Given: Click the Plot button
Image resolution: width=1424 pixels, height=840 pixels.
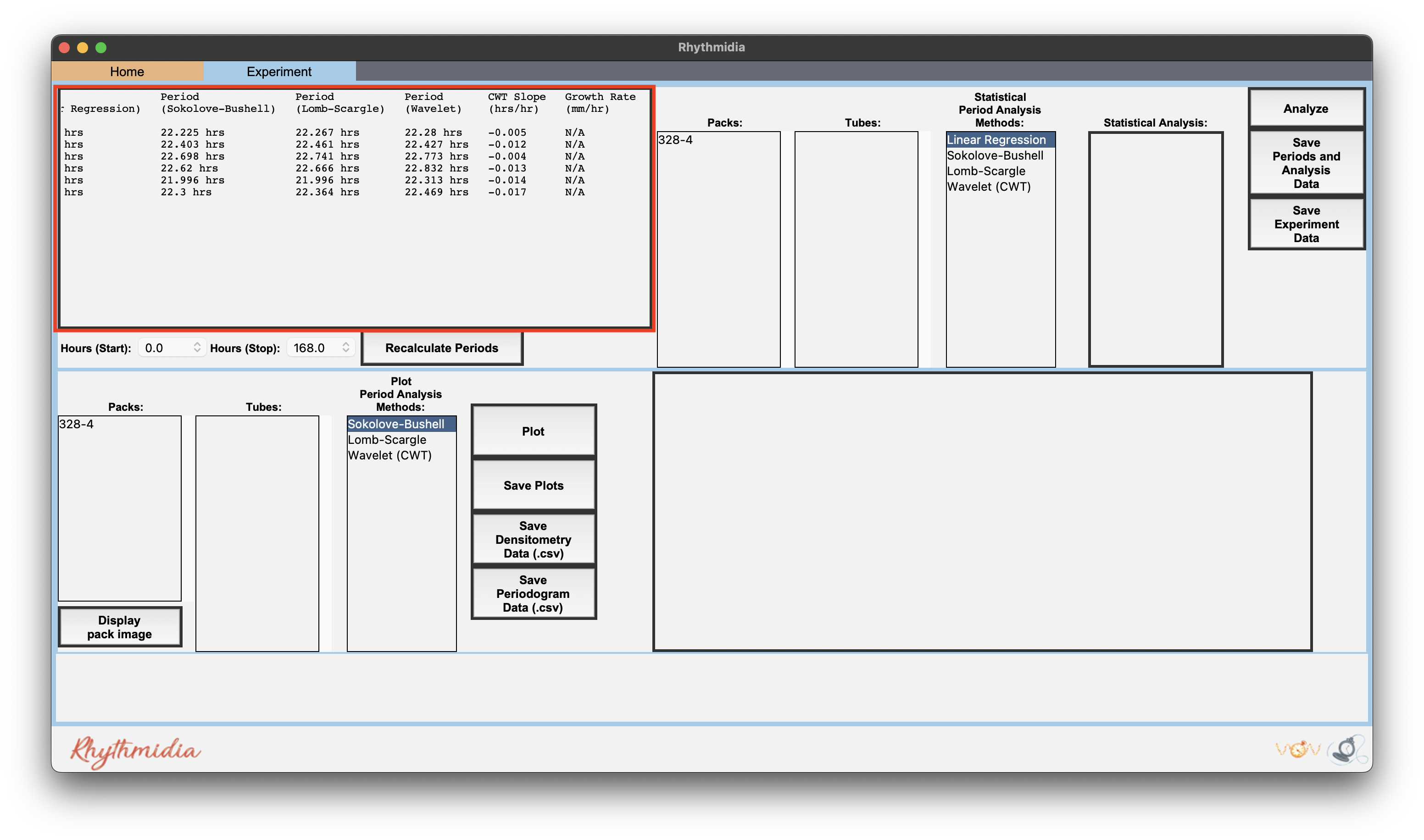Looking at the screenshot, I should click(x=534, y=431).
